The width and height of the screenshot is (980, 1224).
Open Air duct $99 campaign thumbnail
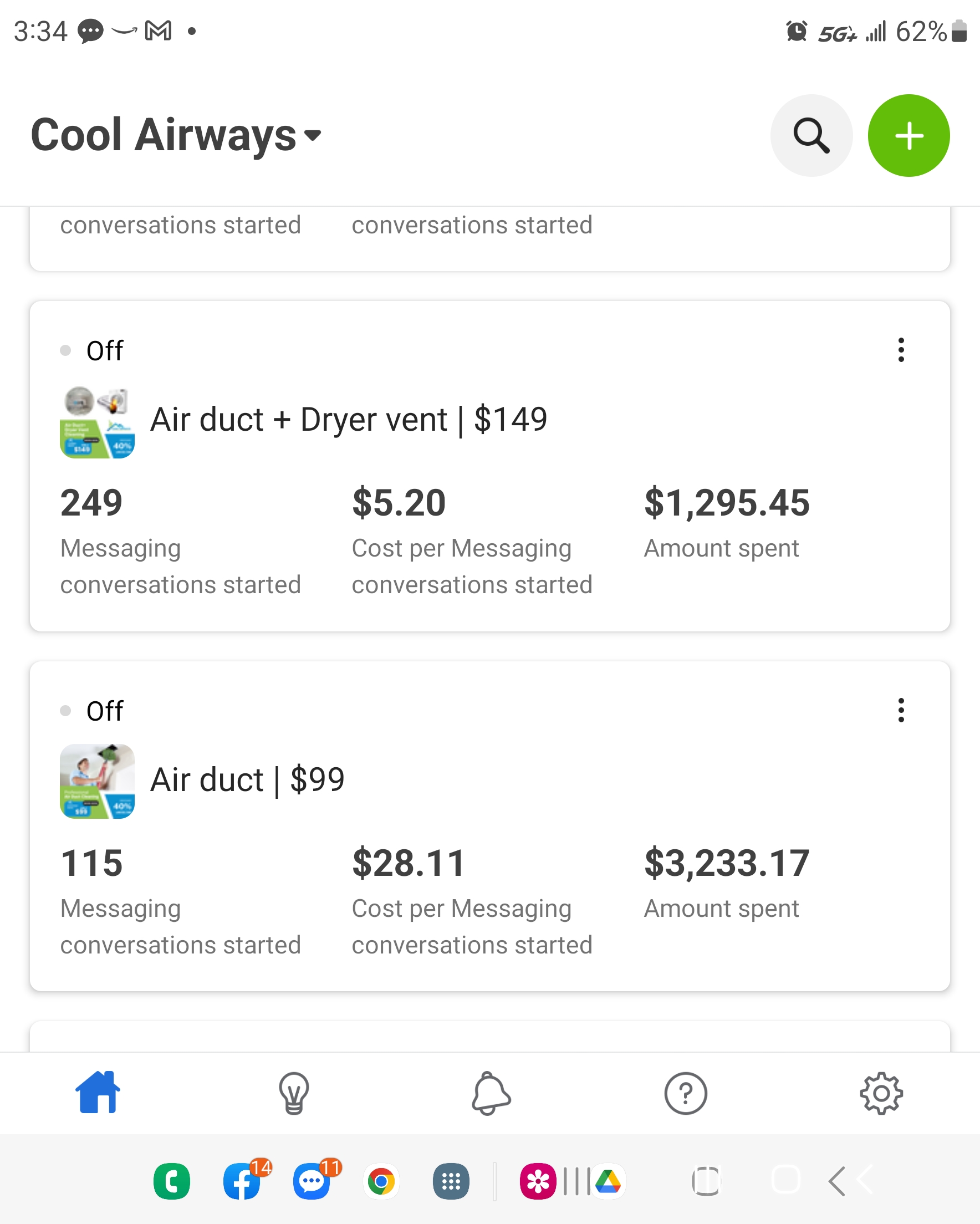pyautogui.click(x=97, y=781)
